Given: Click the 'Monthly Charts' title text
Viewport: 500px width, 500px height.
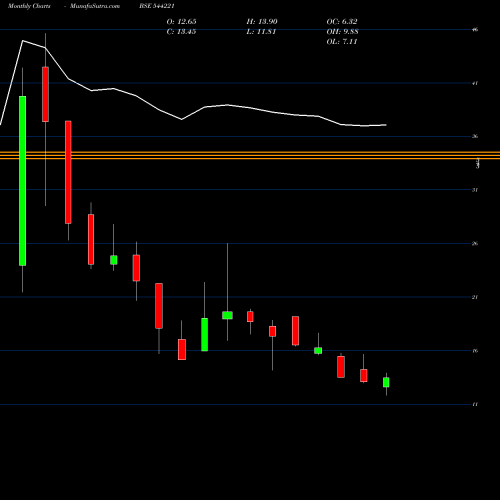Looking at the screenshot, I should click(29, 6).
